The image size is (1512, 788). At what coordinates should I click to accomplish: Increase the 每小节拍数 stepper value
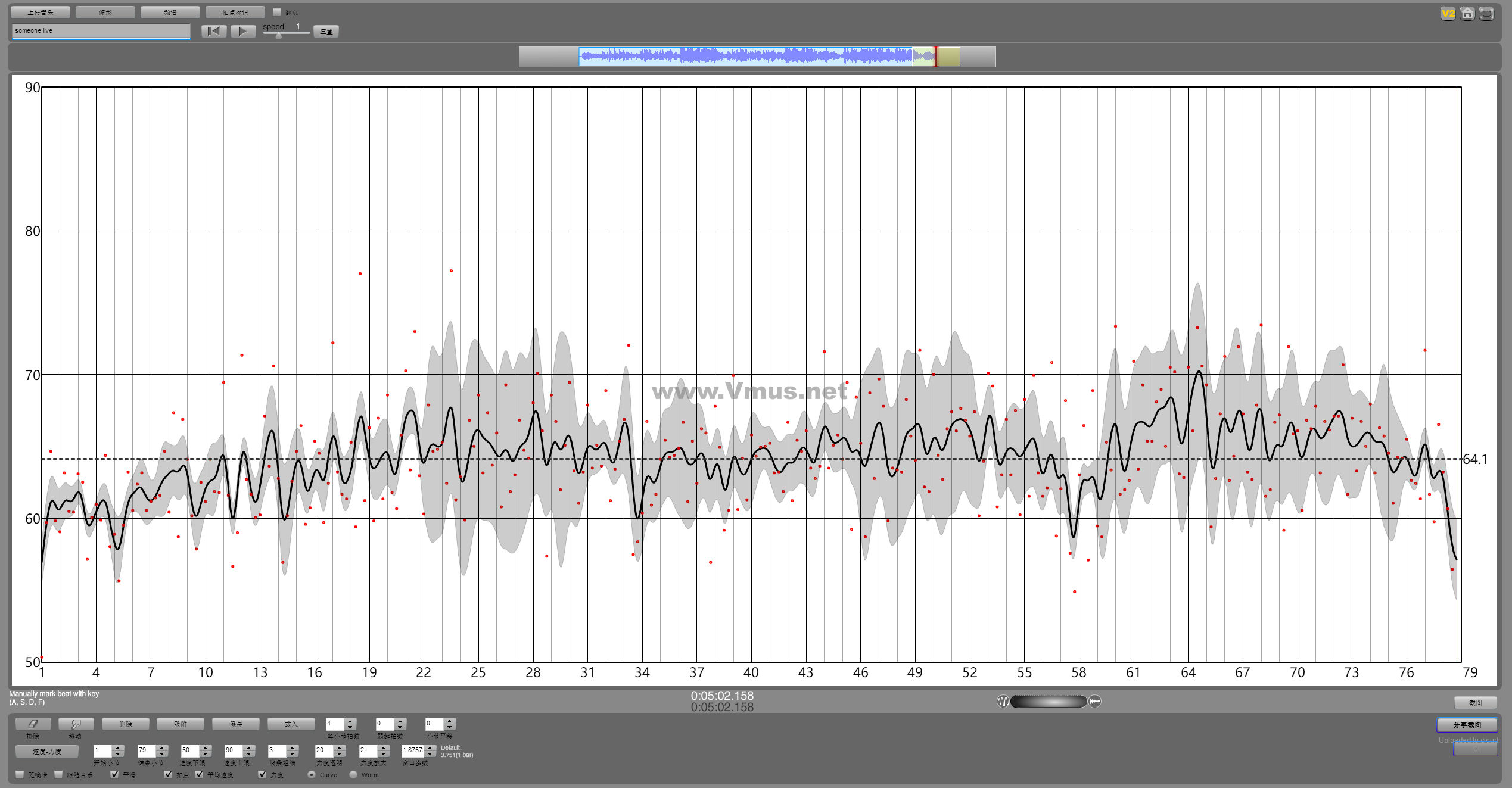tap(350, 721)
